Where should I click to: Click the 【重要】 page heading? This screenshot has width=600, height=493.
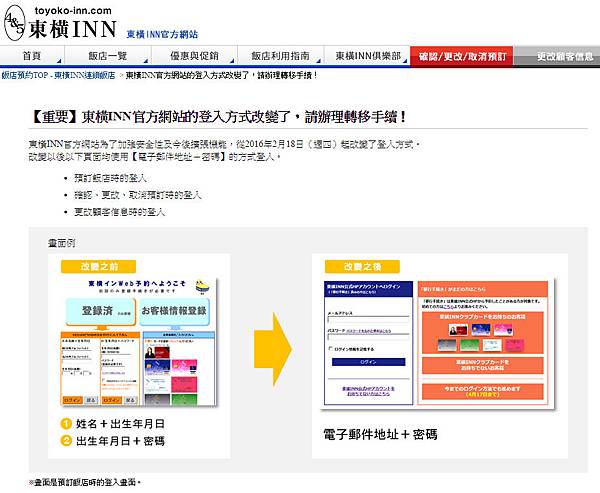coord(218,117)
